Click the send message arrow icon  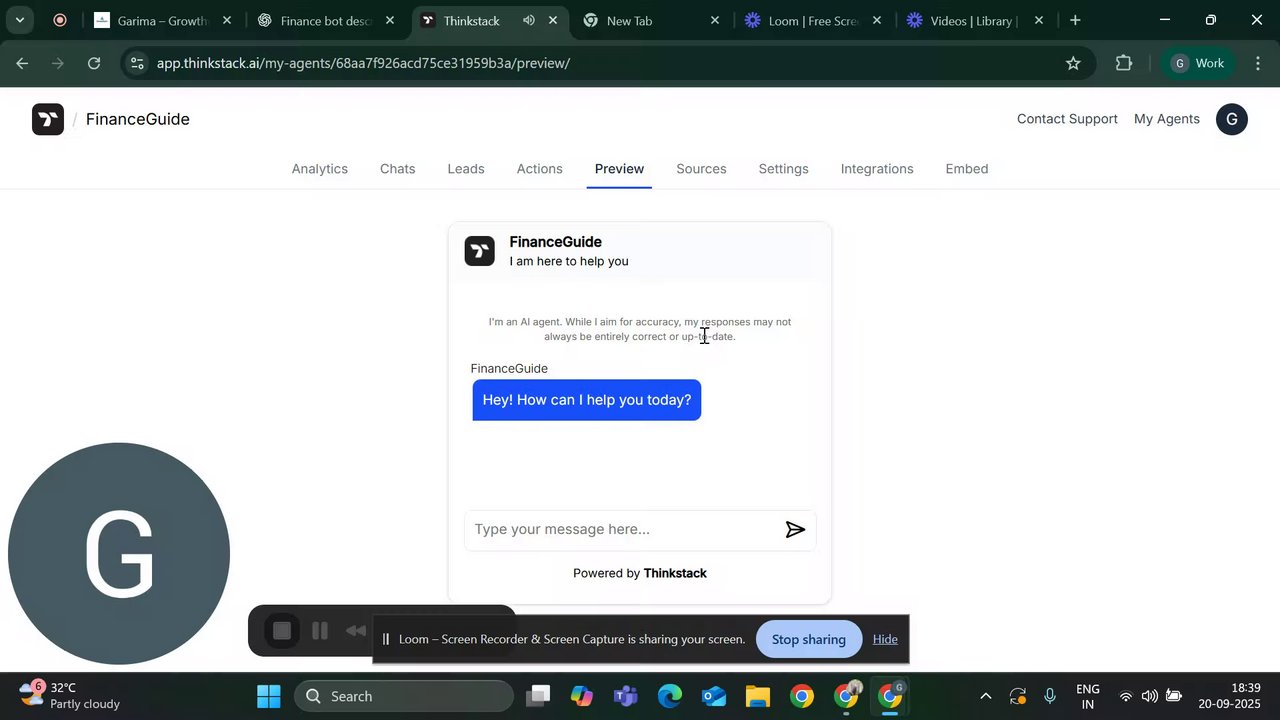795,530
